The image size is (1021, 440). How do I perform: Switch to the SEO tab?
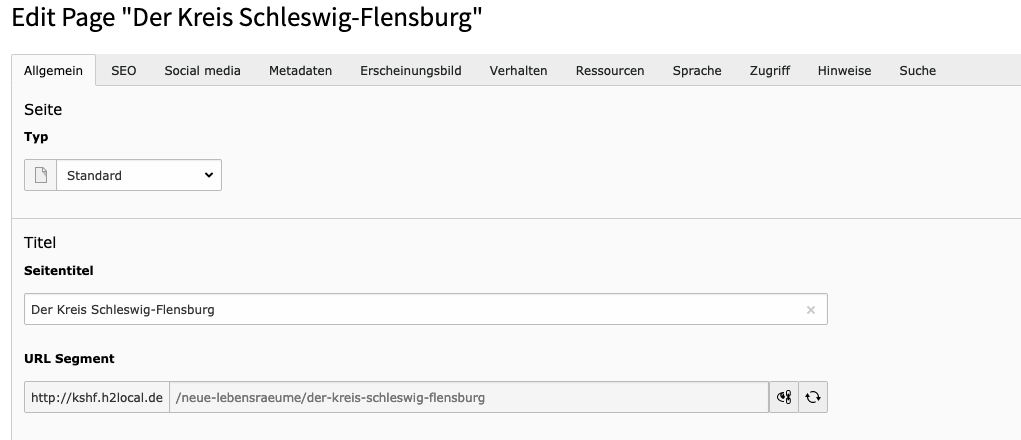click(124, 71)
